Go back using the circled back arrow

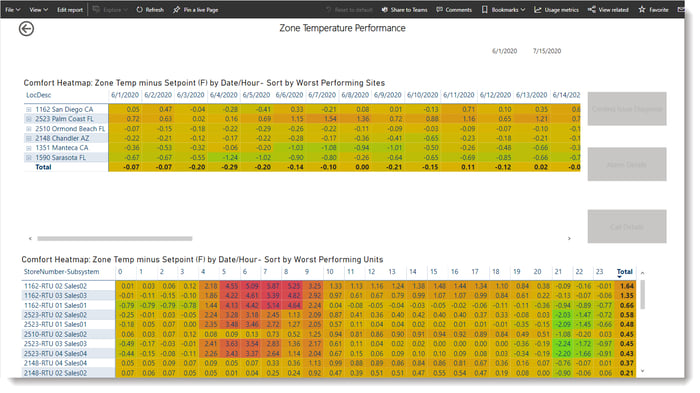coord(26,29)
